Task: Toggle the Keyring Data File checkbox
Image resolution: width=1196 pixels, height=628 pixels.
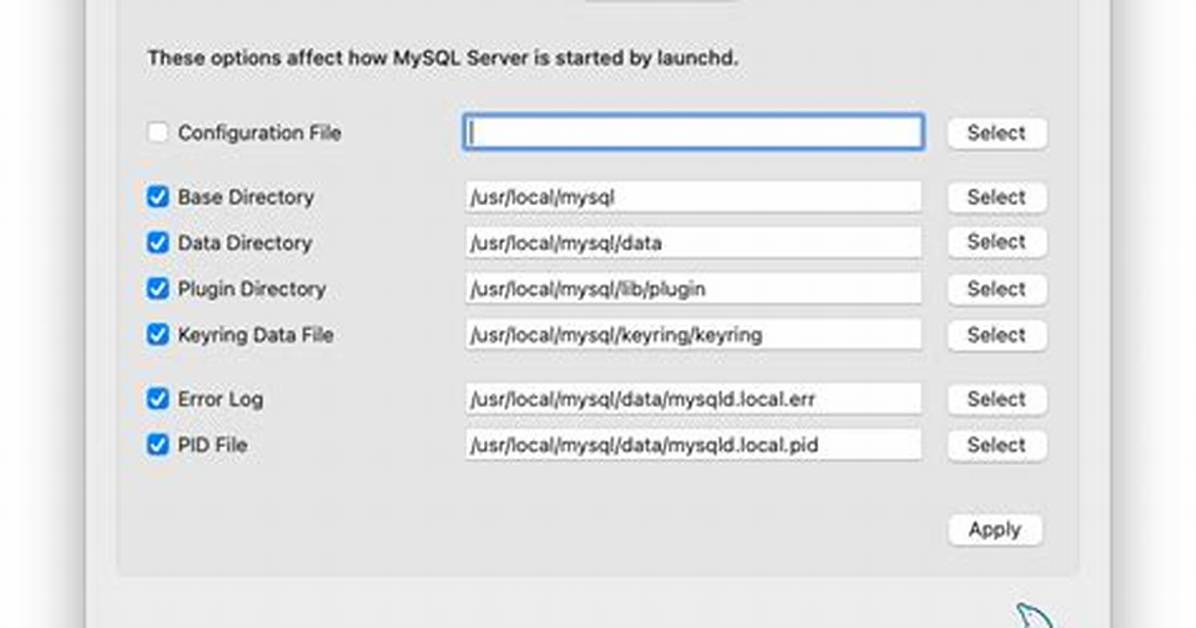Action: tap(158, 334)
